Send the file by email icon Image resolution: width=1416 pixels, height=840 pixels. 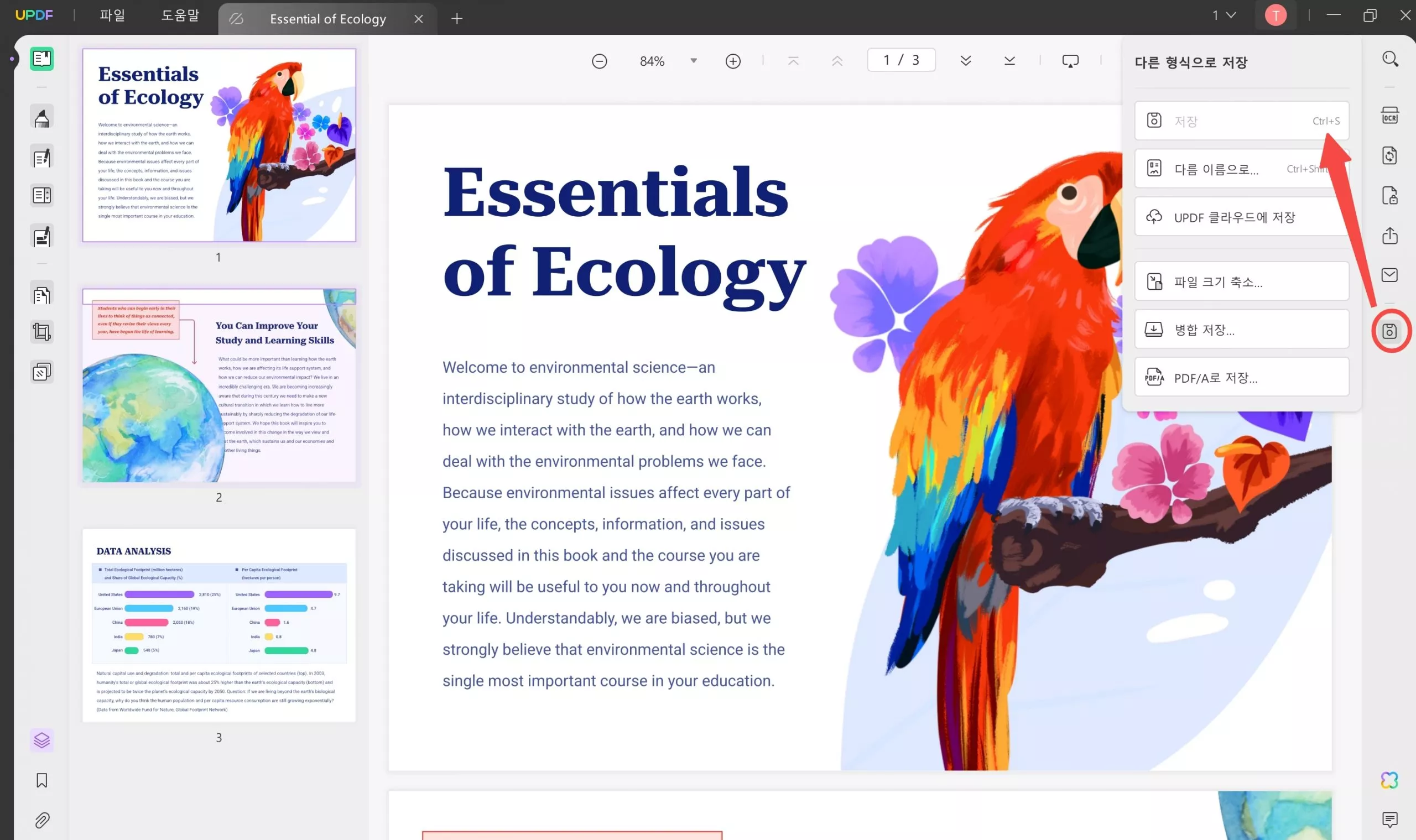tap(1390, 275)
